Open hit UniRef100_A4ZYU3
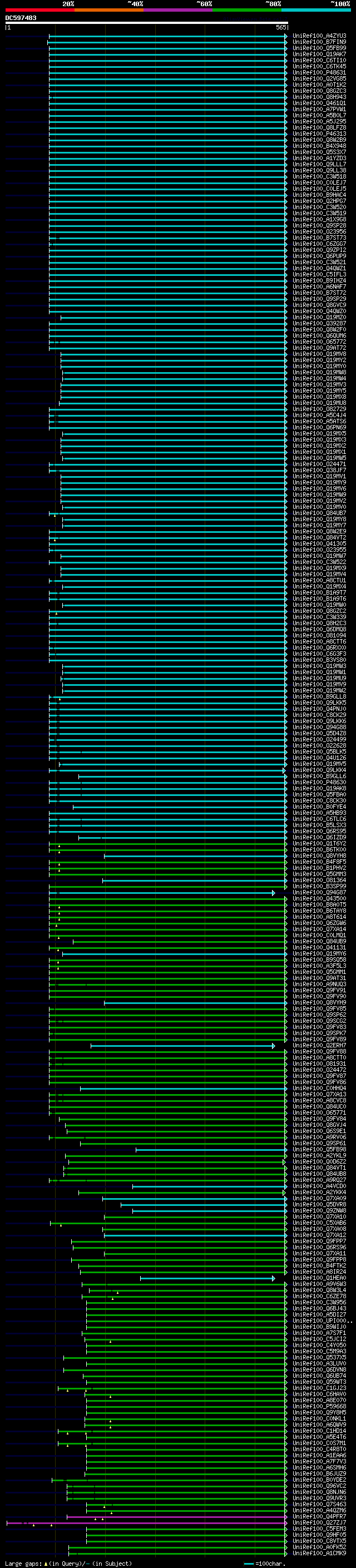The height and width of the screenshot is (1568, 356). [319, 36]
